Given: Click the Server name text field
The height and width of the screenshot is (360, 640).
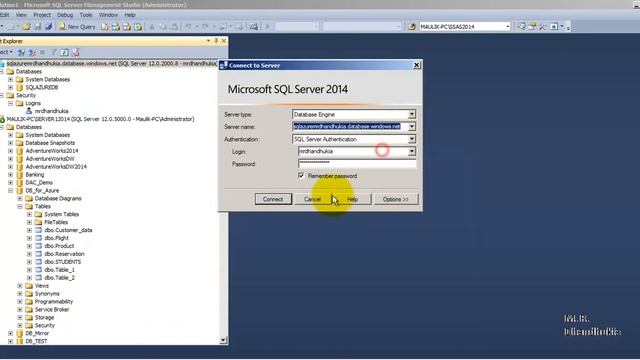Looking at the screenshot, I should [350, 127].
